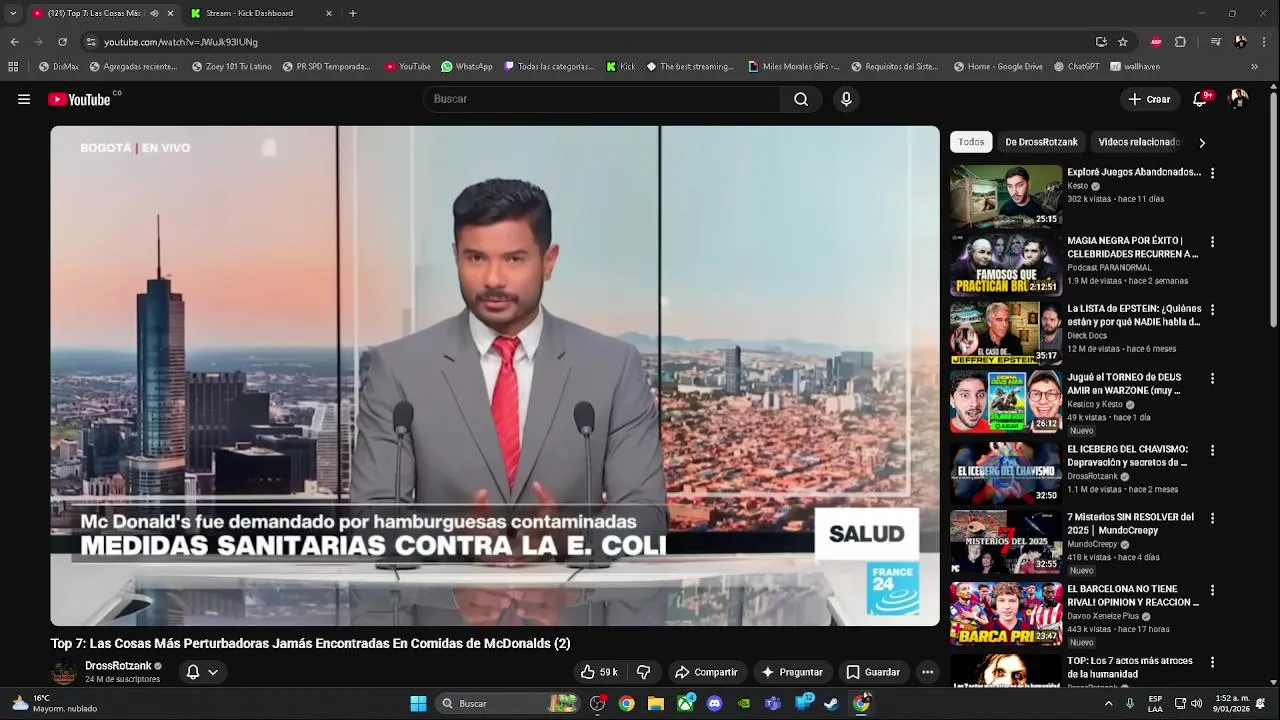
Task: Open the ChatGPT bookmark
Action: tap(1076, 67)
